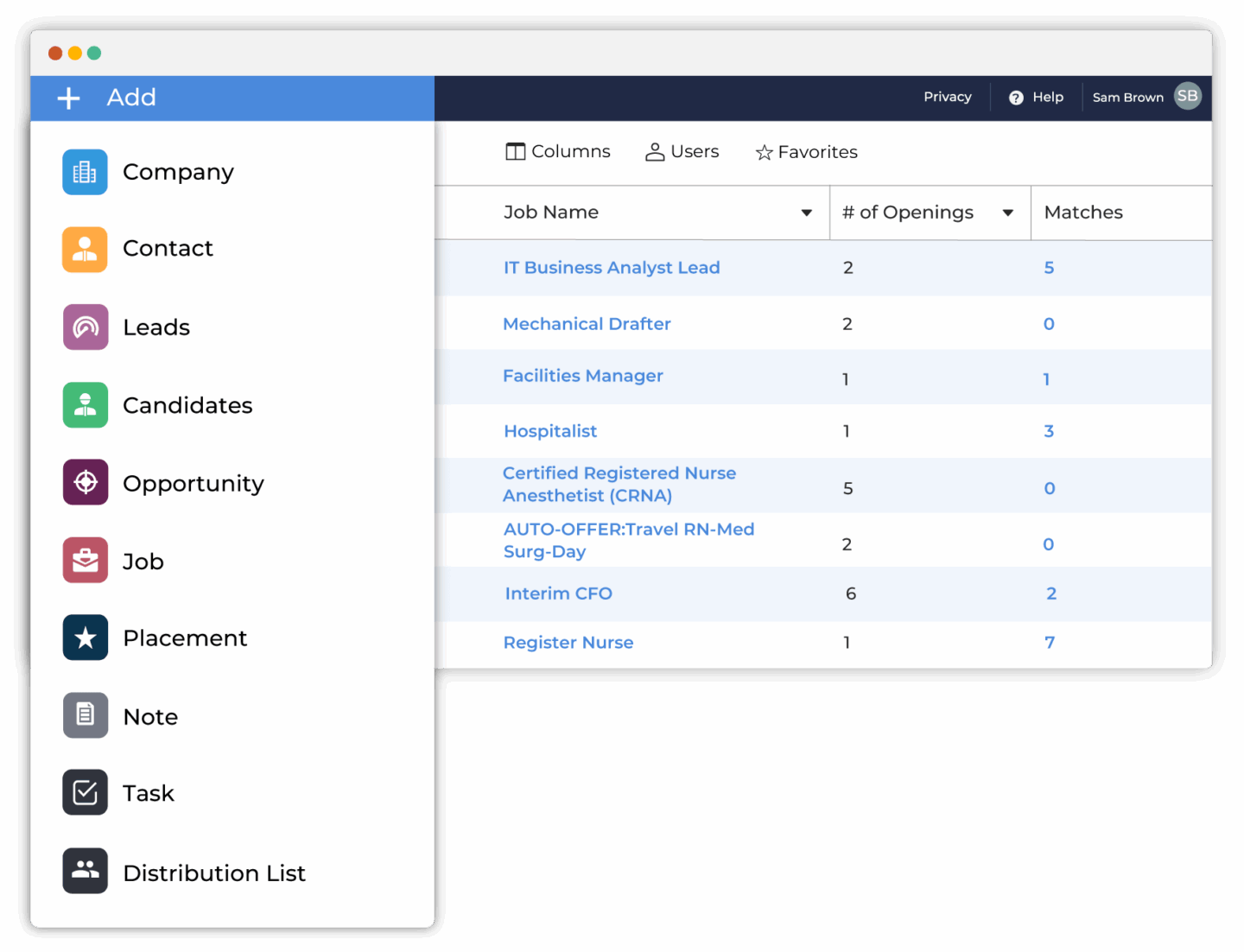Click the Matches column header

[x=1083, y=213]
